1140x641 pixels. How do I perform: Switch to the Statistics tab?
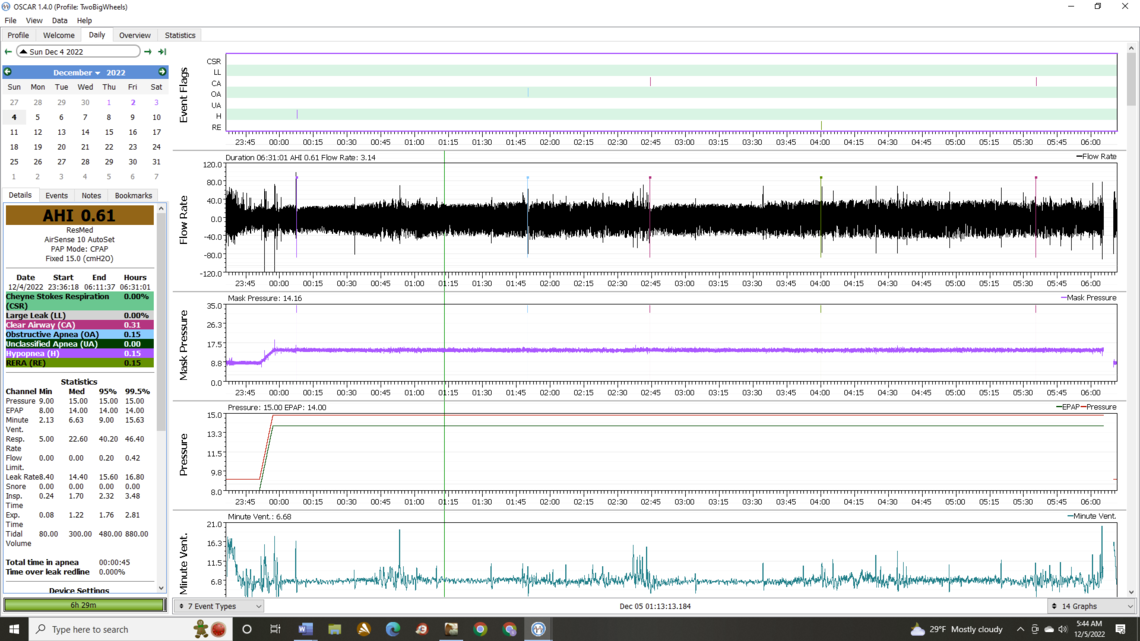point(180,35)
